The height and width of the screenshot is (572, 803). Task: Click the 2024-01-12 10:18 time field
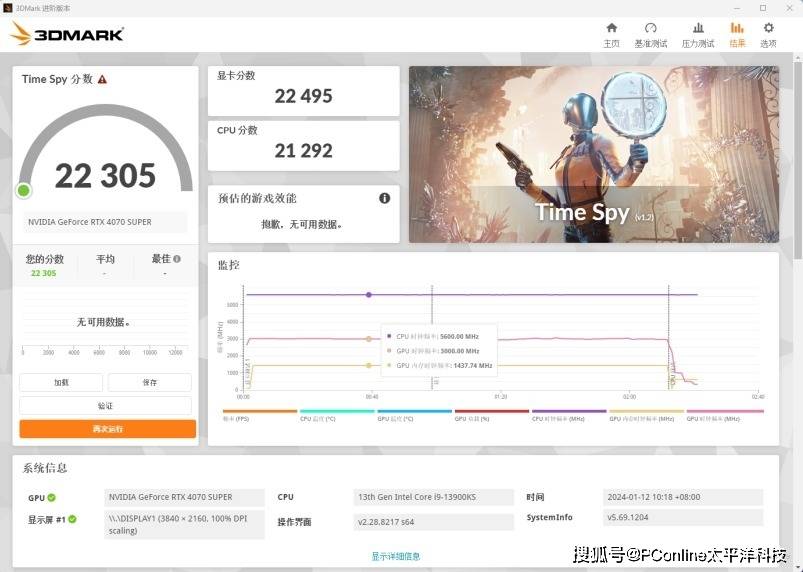(683, 497)
